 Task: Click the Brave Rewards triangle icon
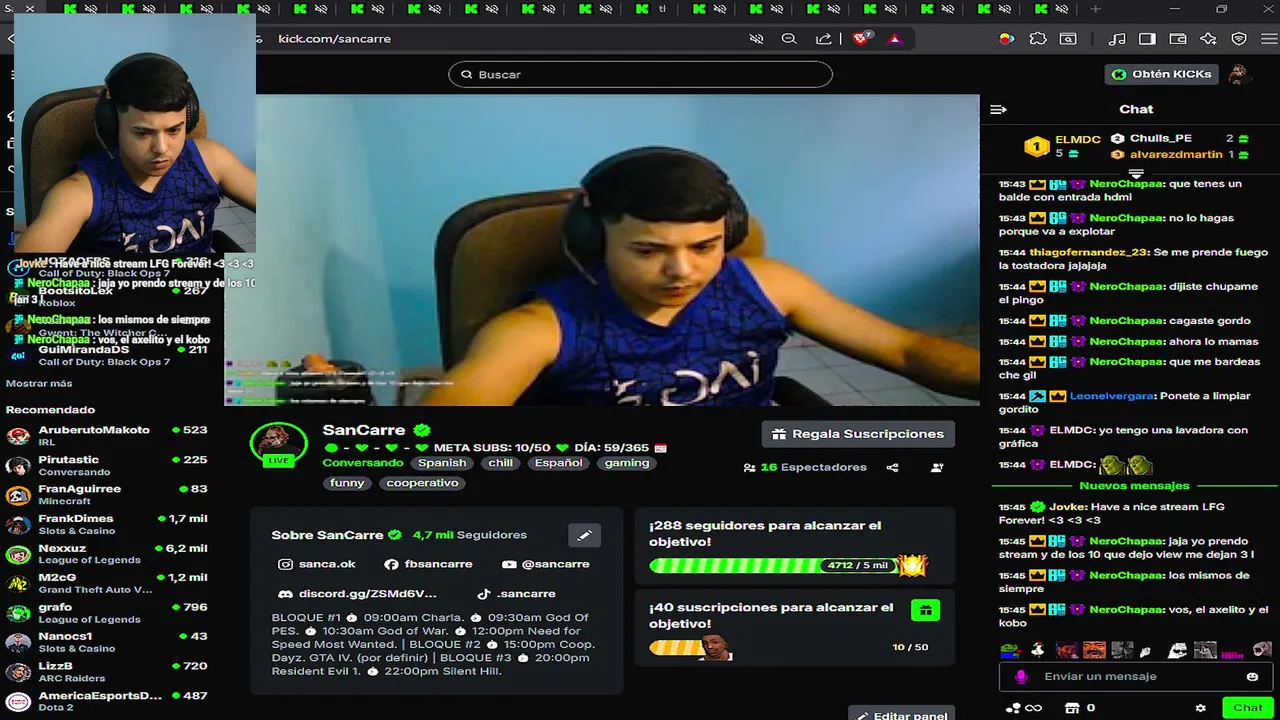895,39
